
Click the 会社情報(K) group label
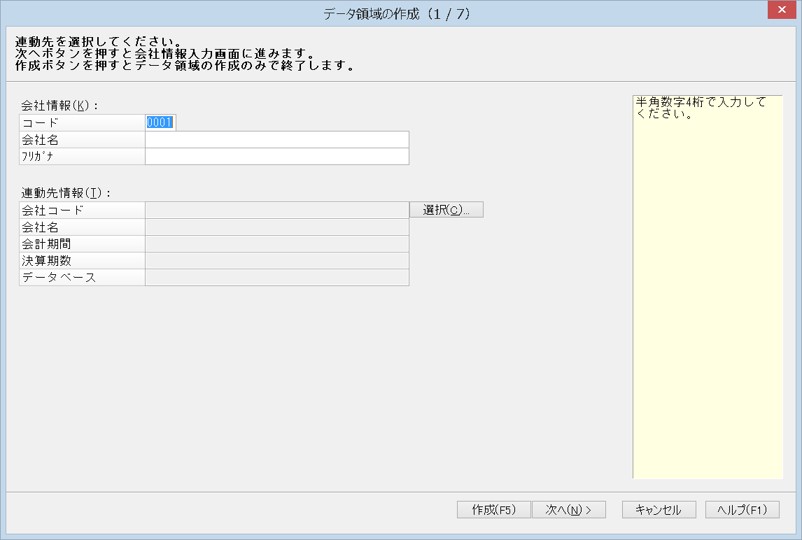click(x=59, y=106)
